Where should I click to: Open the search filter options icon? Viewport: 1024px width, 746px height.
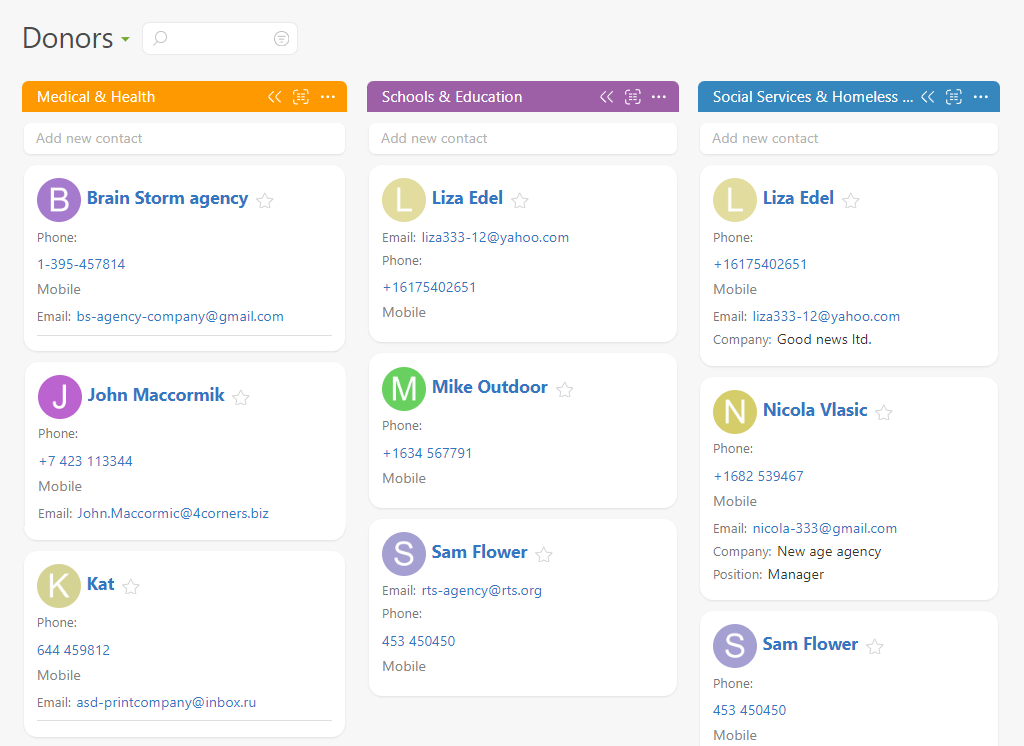coord(281,39)
